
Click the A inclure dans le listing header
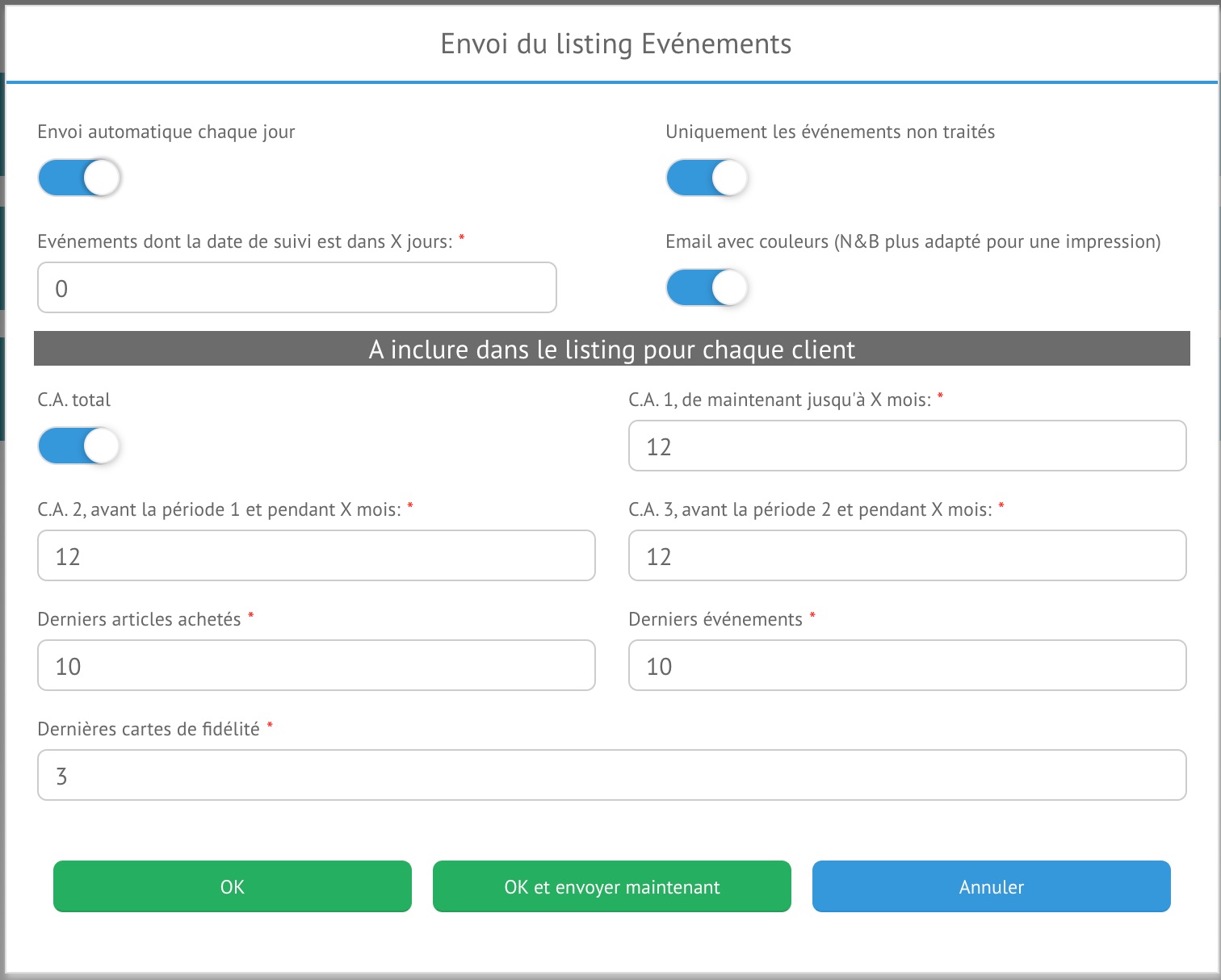[611, 350]
